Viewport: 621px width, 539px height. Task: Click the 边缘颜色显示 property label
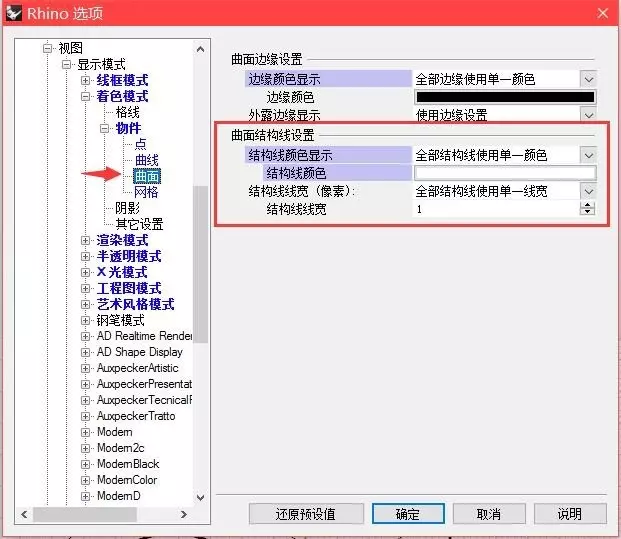(328, 80)
